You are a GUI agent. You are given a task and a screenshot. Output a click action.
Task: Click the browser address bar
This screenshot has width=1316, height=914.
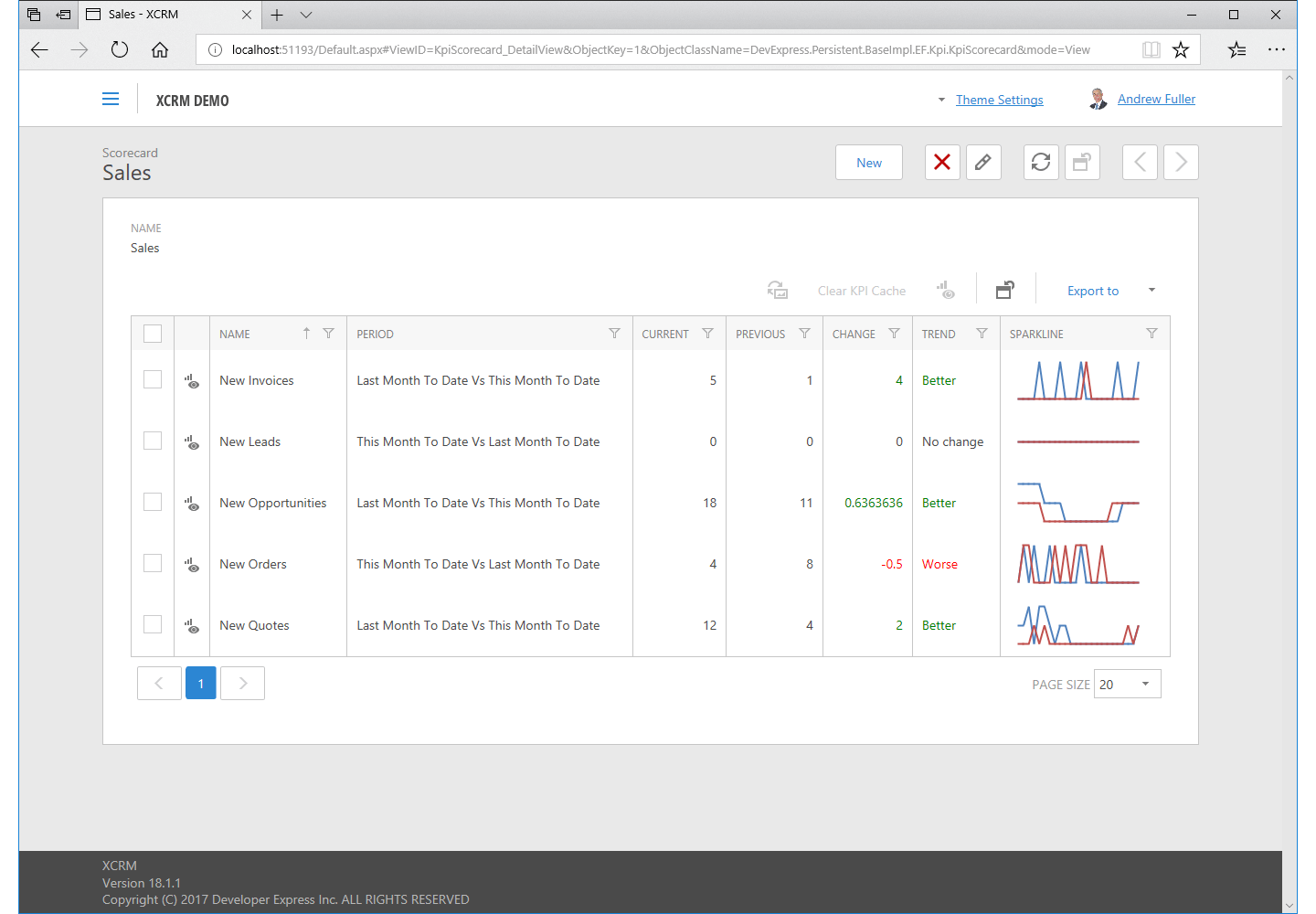pos(658,50)
